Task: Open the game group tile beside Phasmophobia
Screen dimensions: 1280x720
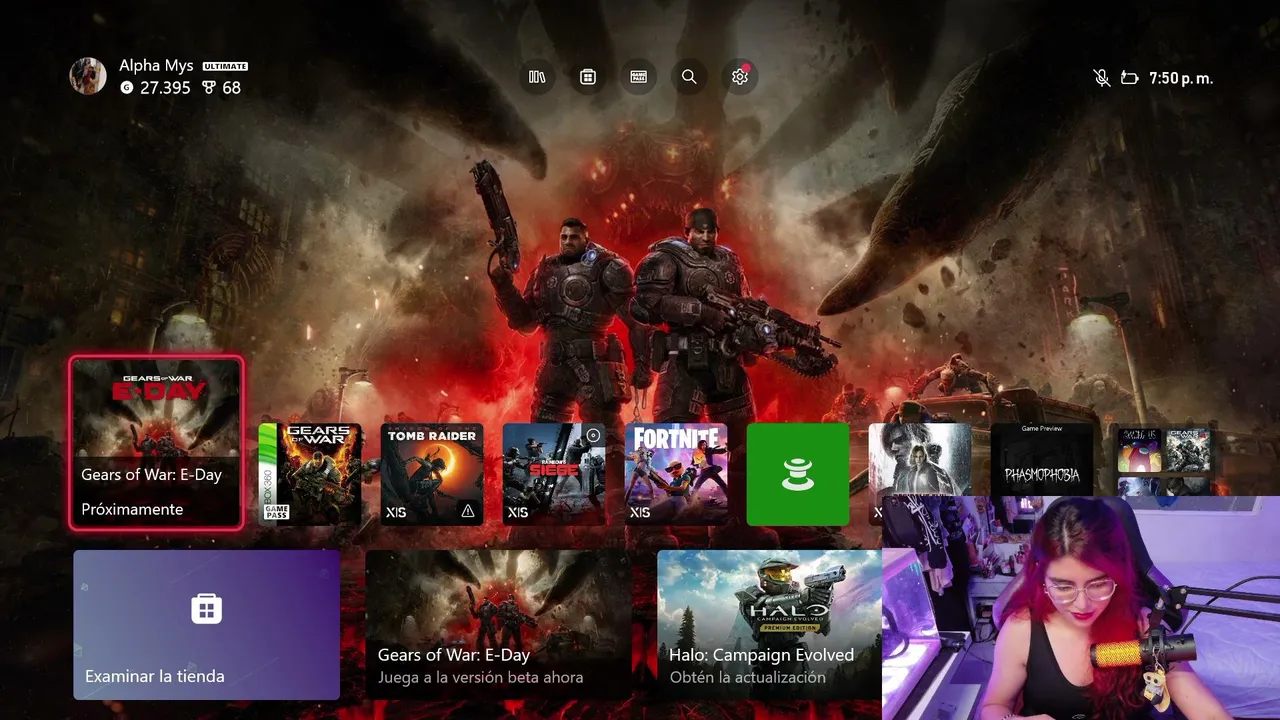Action: coord(1164,459)
